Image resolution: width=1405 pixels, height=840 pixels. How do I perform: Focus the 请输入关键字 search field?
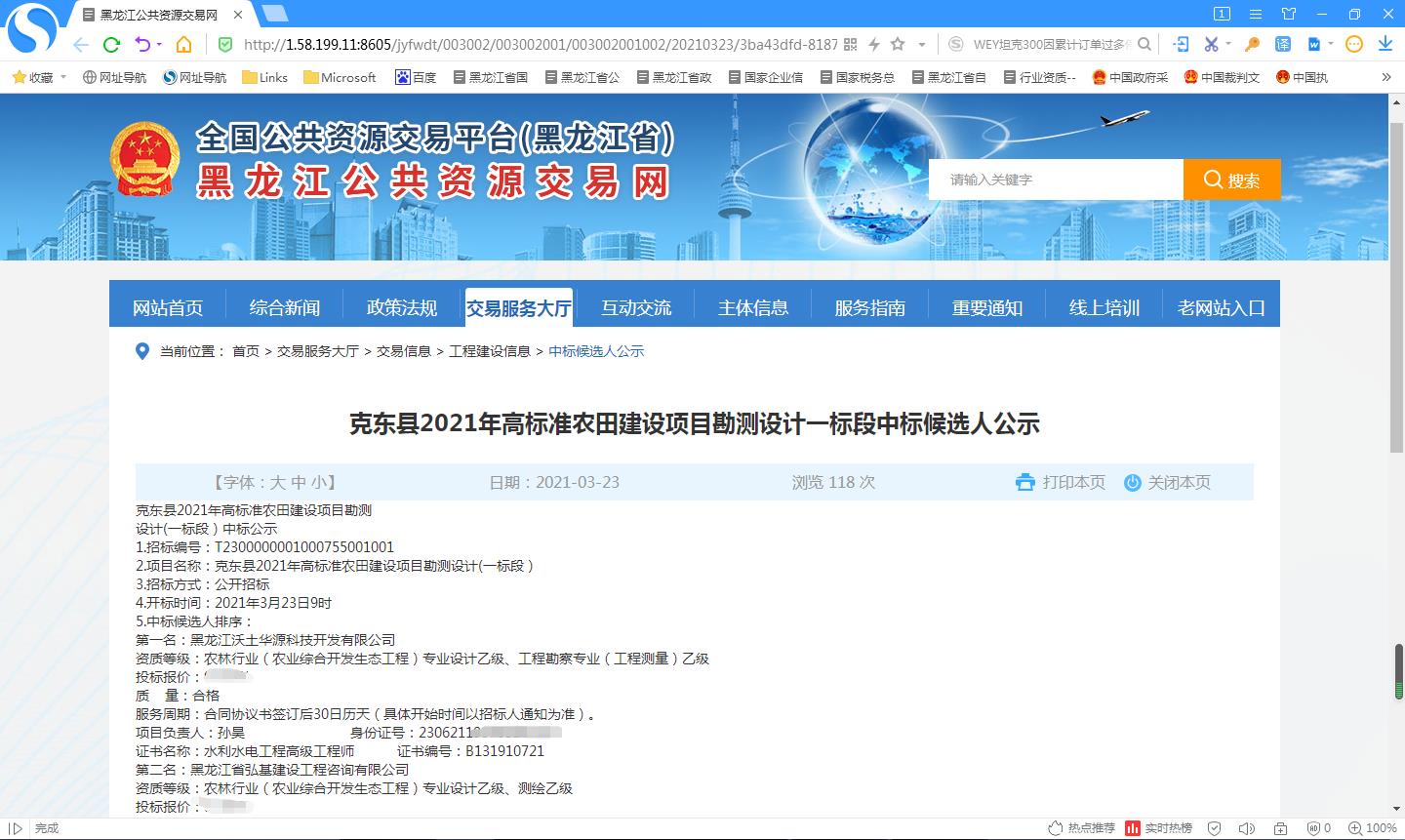(x=1054, y=180)
